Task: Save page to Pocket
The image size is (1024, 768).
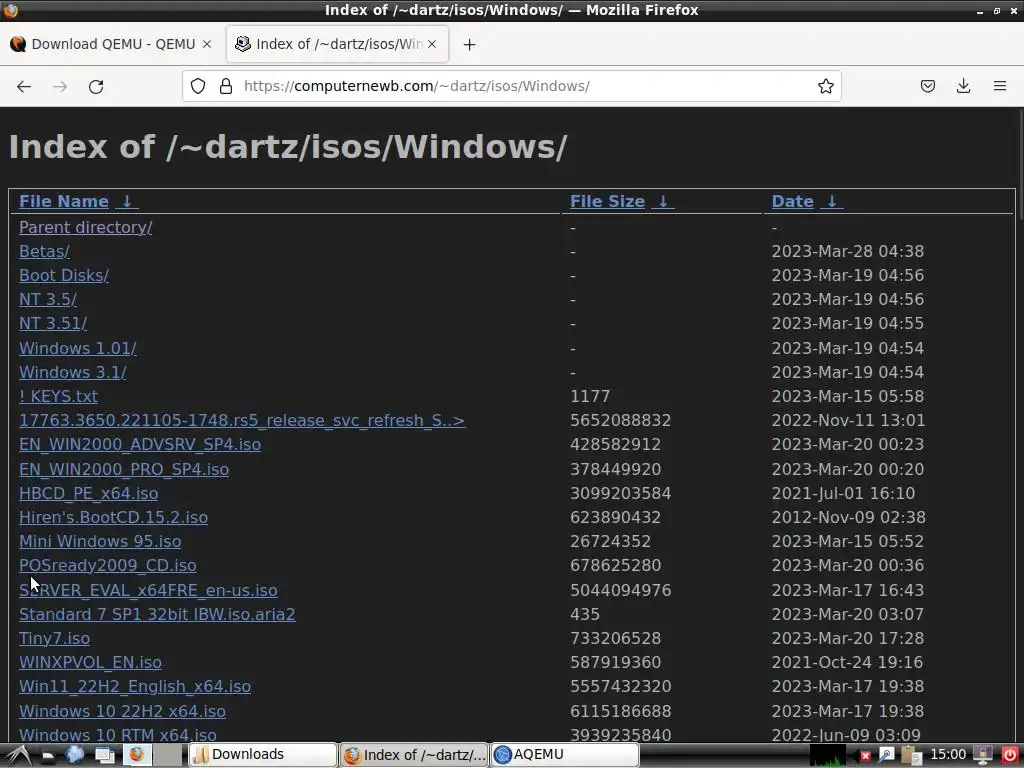Action: (x=927, y=86)
